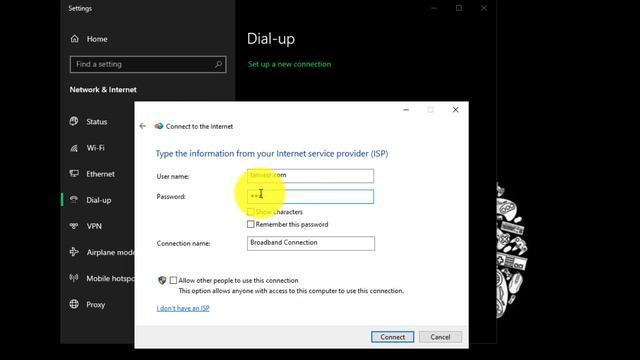Select the Wi-Fi signal icon
Image resolution: width=640 pixels, height=360 pixels.
coord(74,148)
